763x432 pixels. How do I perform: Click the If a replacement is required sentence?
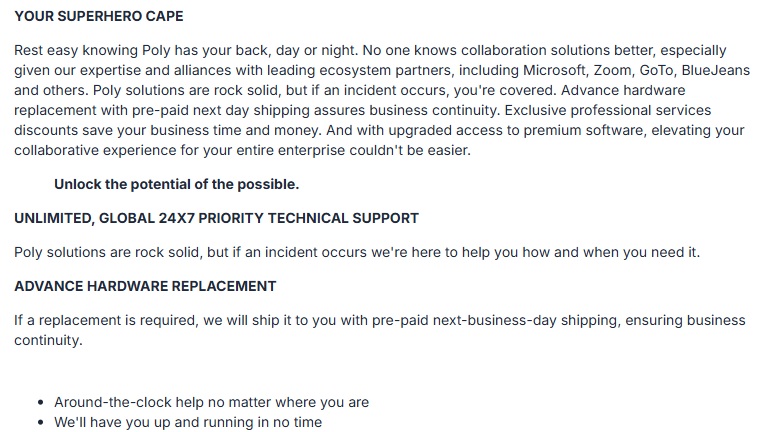click(380, 330)
